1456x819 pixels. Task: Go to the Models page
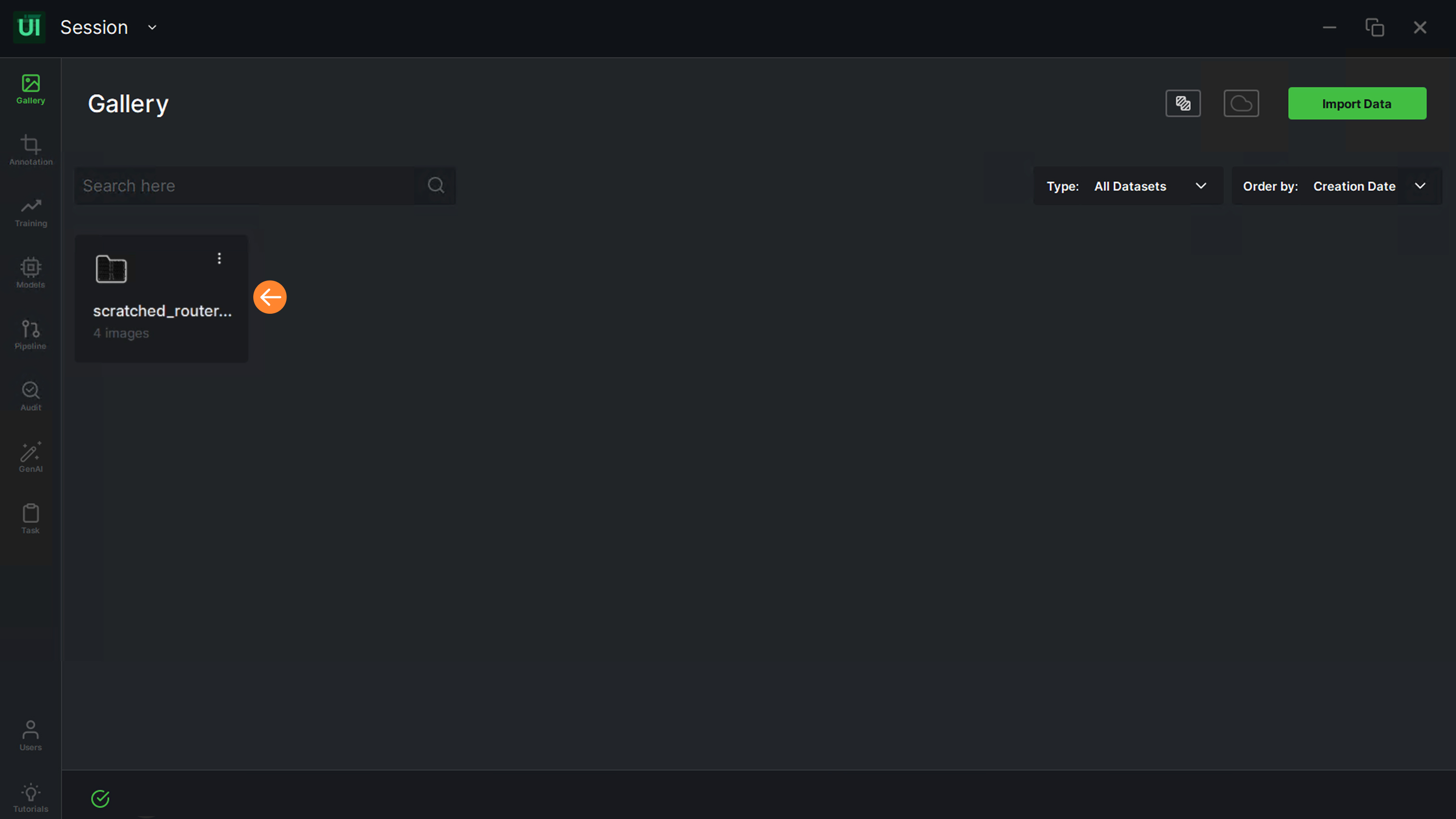pyautogui.click(x=30, y=273)
